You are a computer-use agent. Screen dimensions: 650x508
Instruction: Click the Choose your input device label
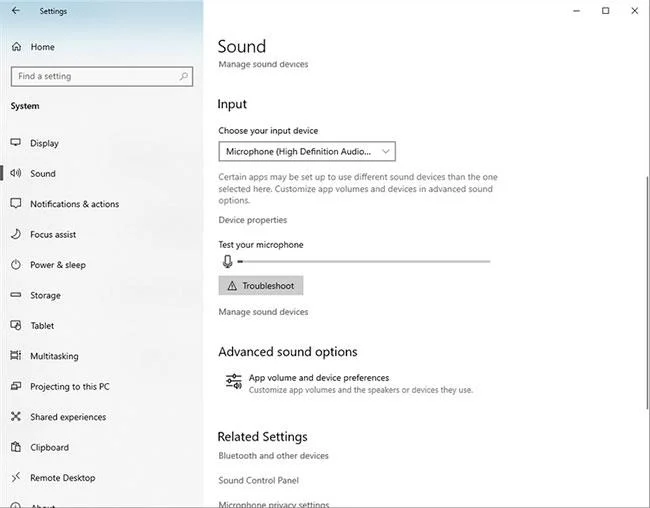tap(268, 131)
